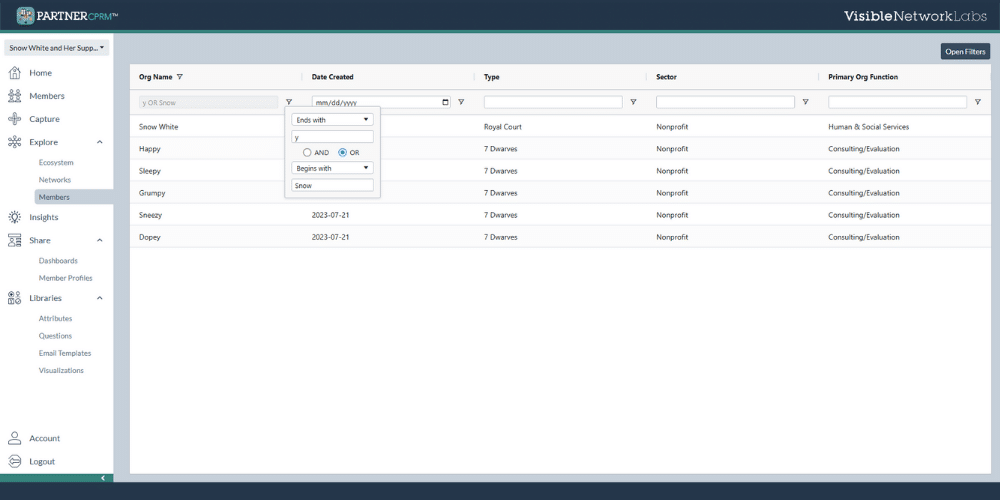Open Ecosystem under Explore
Screen dimensions: 1000x500
(x=56, y=162)
